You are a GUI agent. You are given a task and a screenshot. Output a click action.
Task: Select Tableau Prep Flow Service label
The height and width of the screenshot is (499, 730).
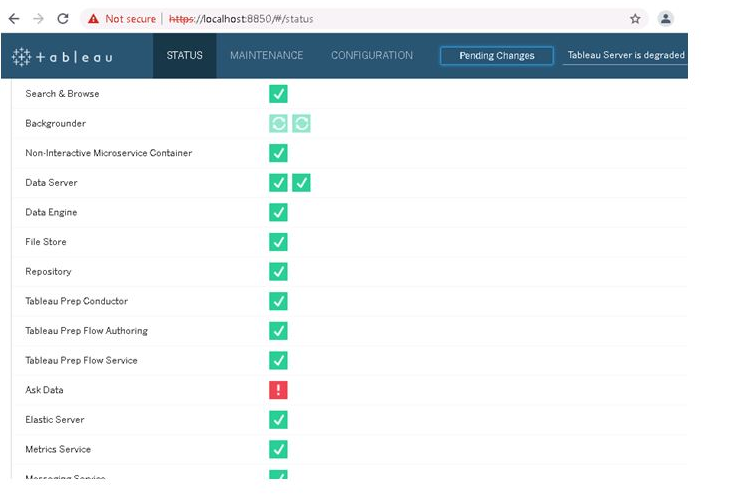[81, 360]
